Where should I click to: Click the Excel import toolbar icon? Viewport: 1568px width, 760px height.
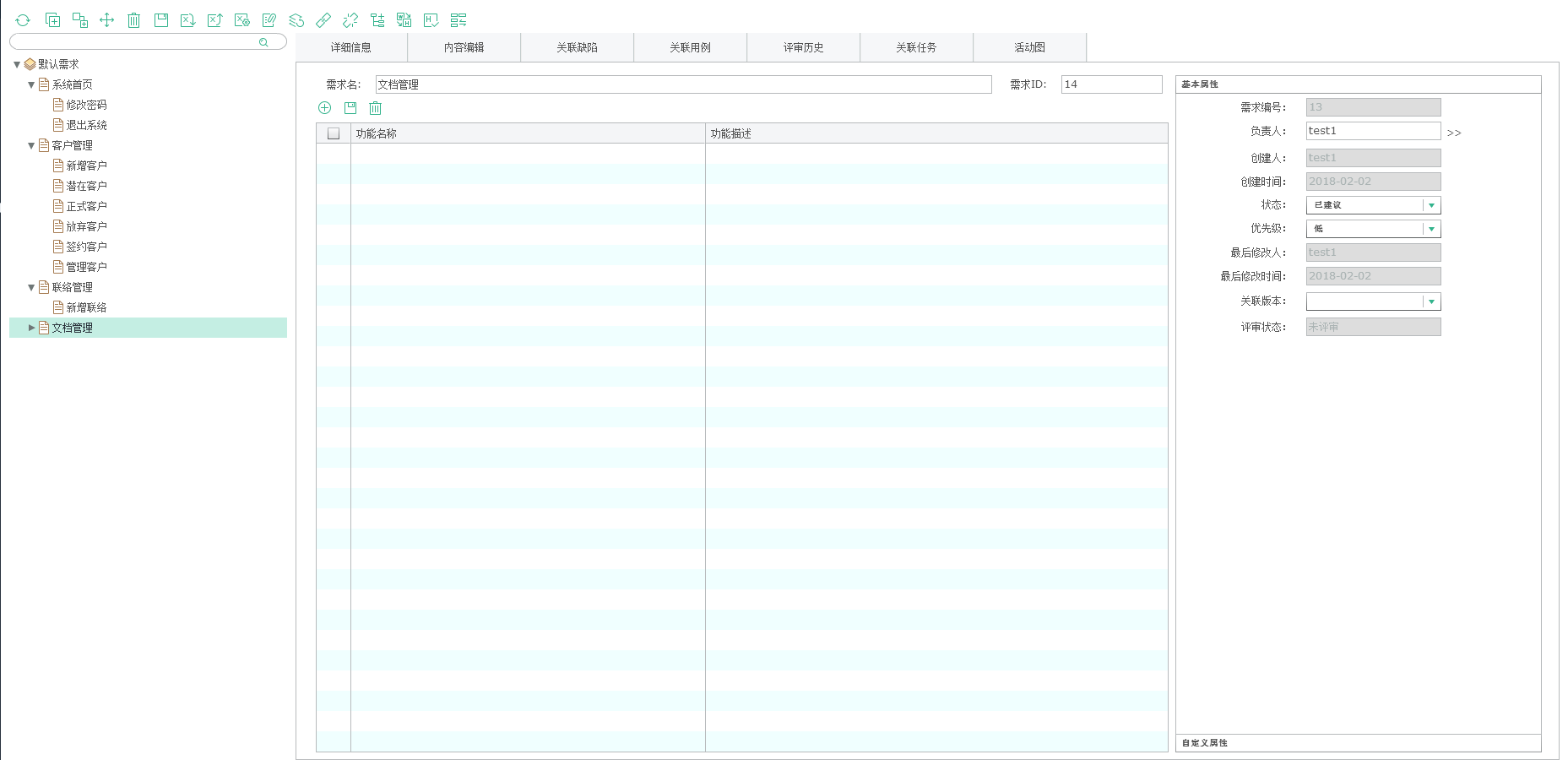pos(187,20)
